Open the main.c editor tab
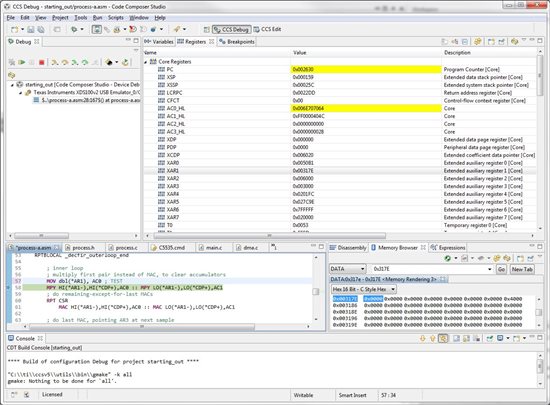Image resolution: width=550 pixels, height=405 pixels. pyautogui.click(x=210, y=248)
